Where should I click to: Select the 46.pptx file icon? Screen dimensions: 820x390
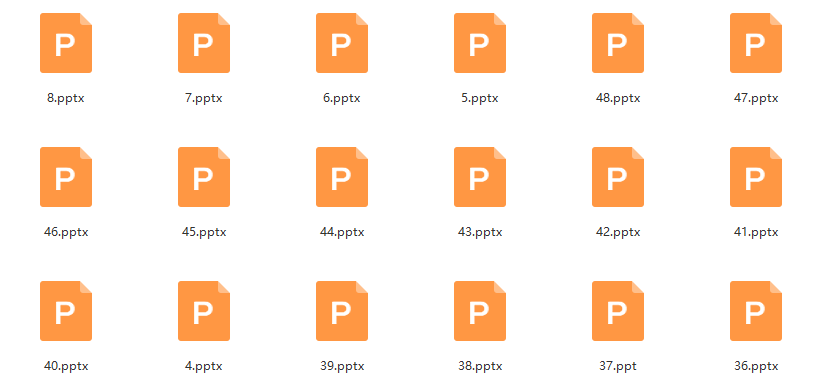click(x=66, y=177)
